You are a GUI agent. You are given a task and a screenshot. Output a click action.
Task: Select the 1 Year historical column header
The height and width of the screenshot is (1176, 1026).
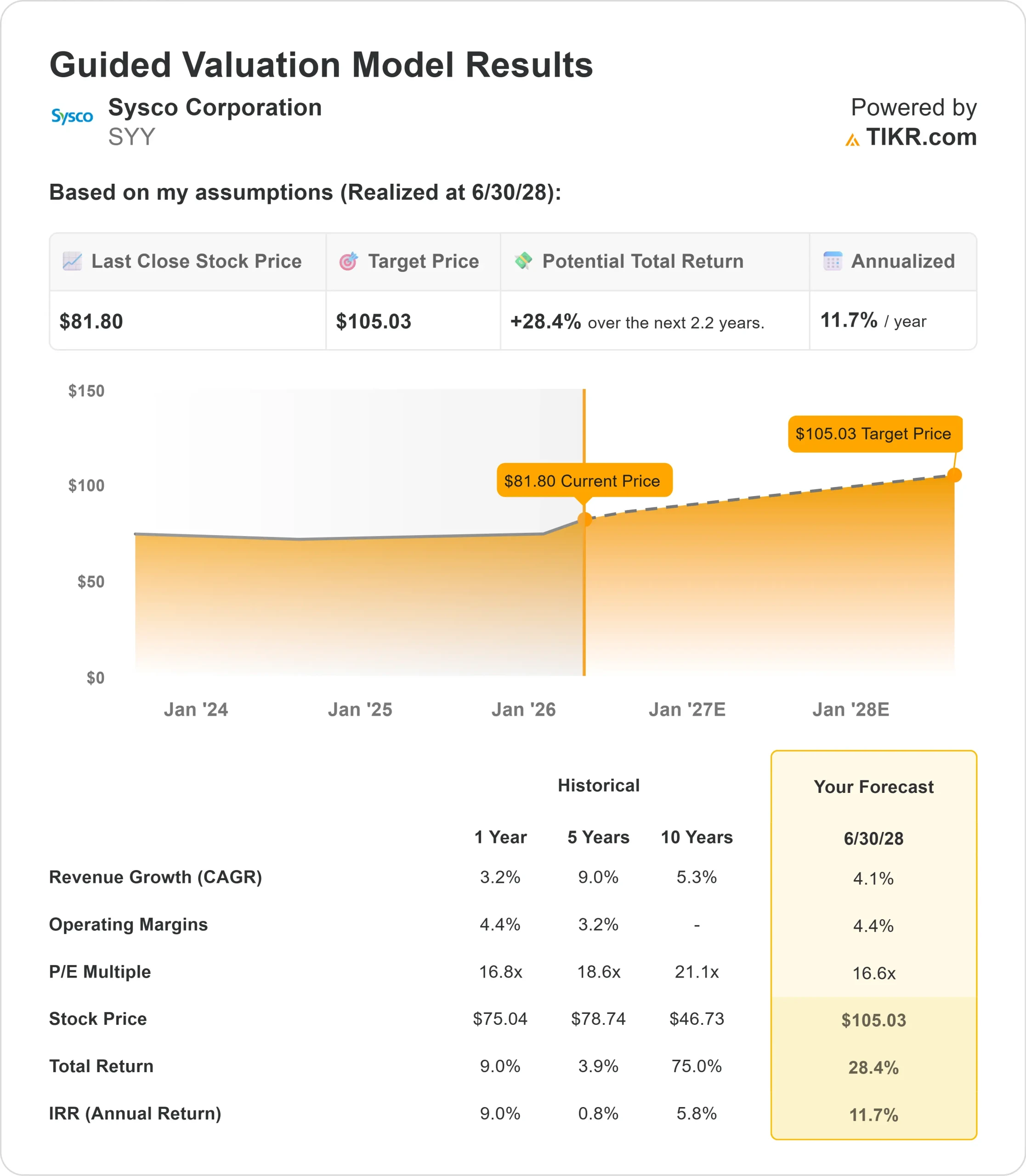(x=500, y=837)
